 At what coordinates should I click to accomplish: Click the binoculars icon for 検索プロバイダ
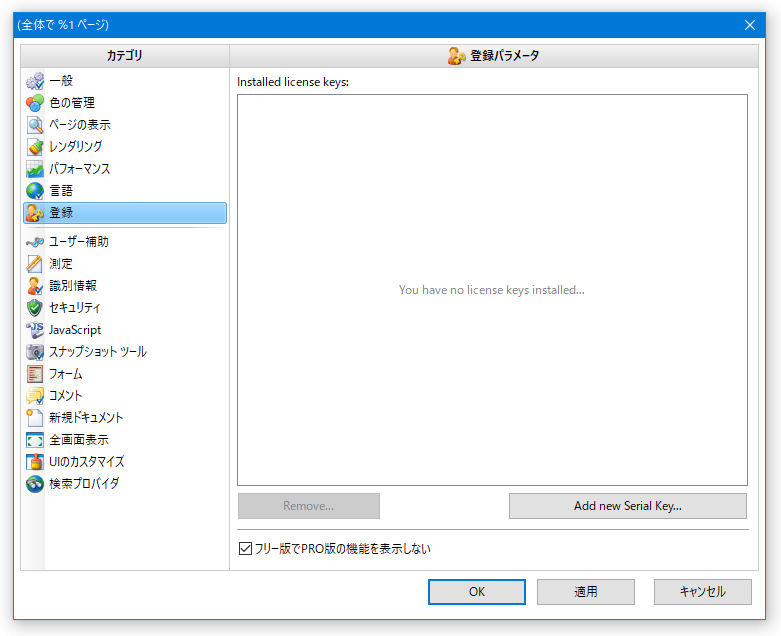pyautogui.click(x=35, y=484)
